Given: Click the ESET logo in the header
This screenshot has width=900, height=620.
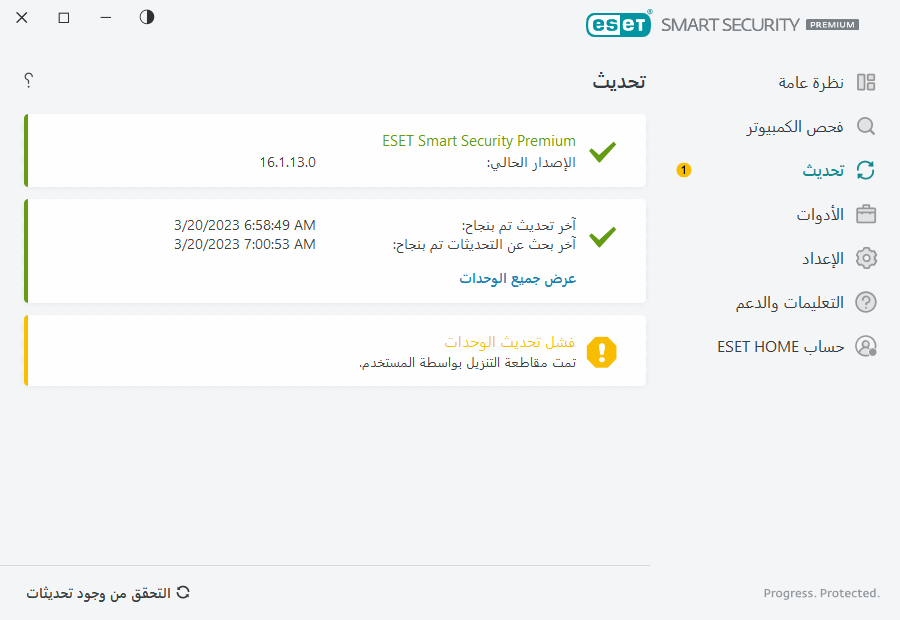Looking at the screenshot, I should [618, 24].
